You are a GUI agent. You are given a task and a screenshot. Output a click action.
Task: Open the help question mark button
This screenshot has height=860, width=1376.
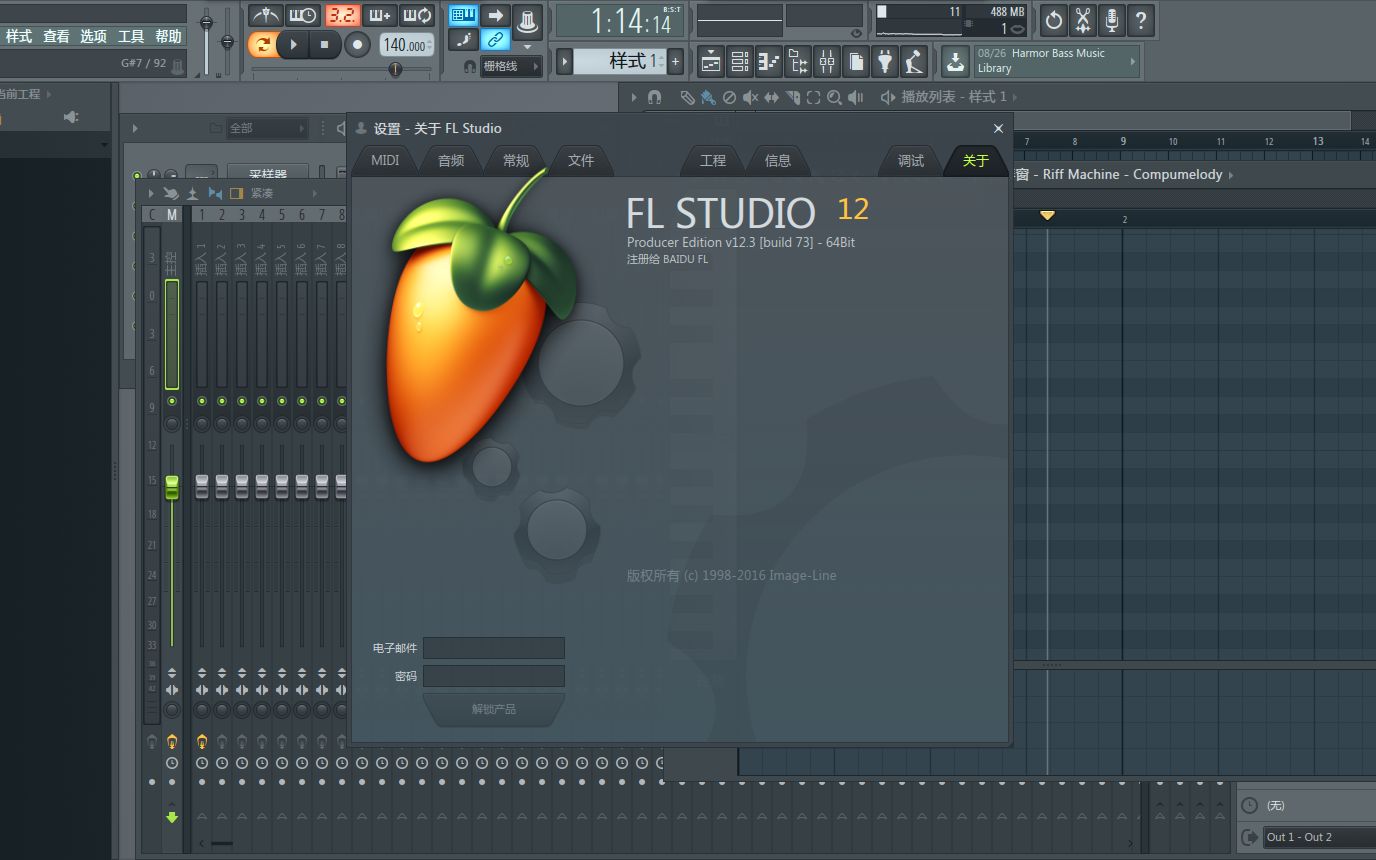coord(1141,19)
